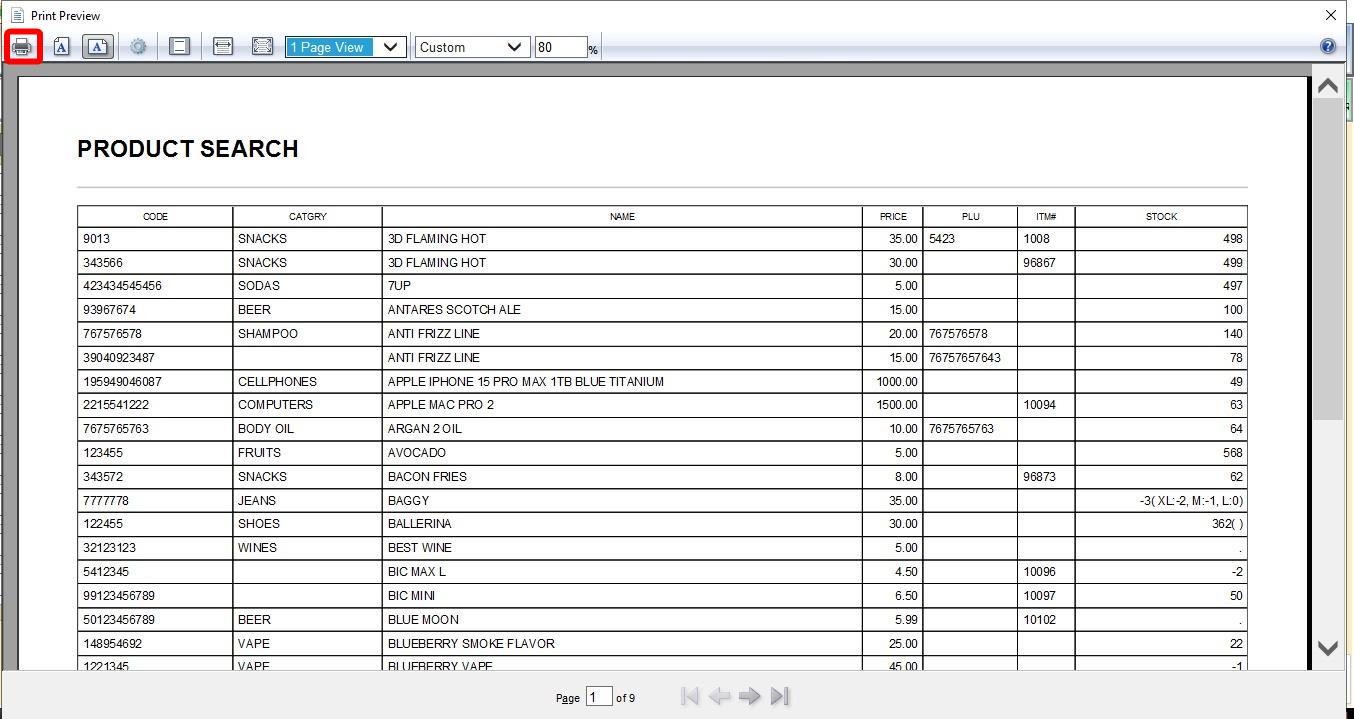This screenshot has width=1354, height=719.
Task: Go to first page button
Action: coord(689,696)
